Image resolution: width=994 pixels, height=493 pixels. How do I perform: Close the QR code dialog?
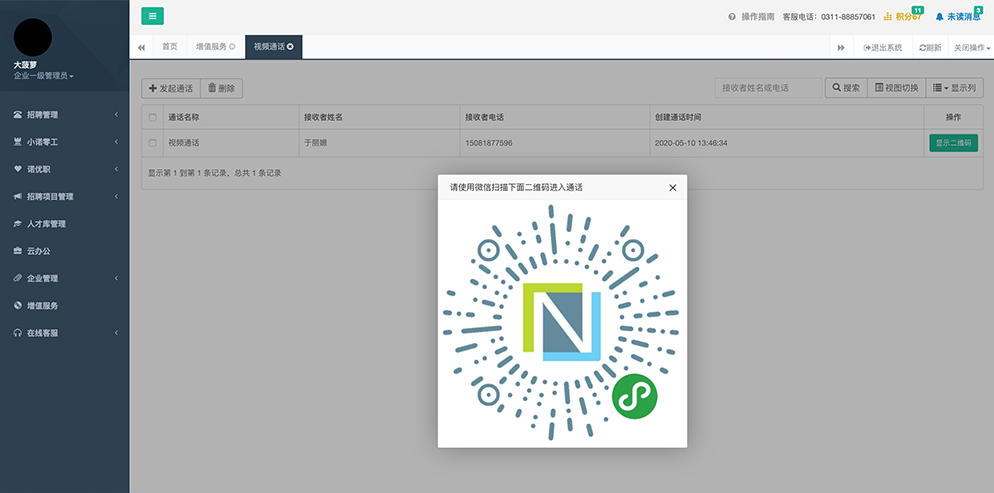(x=672, y=187)
